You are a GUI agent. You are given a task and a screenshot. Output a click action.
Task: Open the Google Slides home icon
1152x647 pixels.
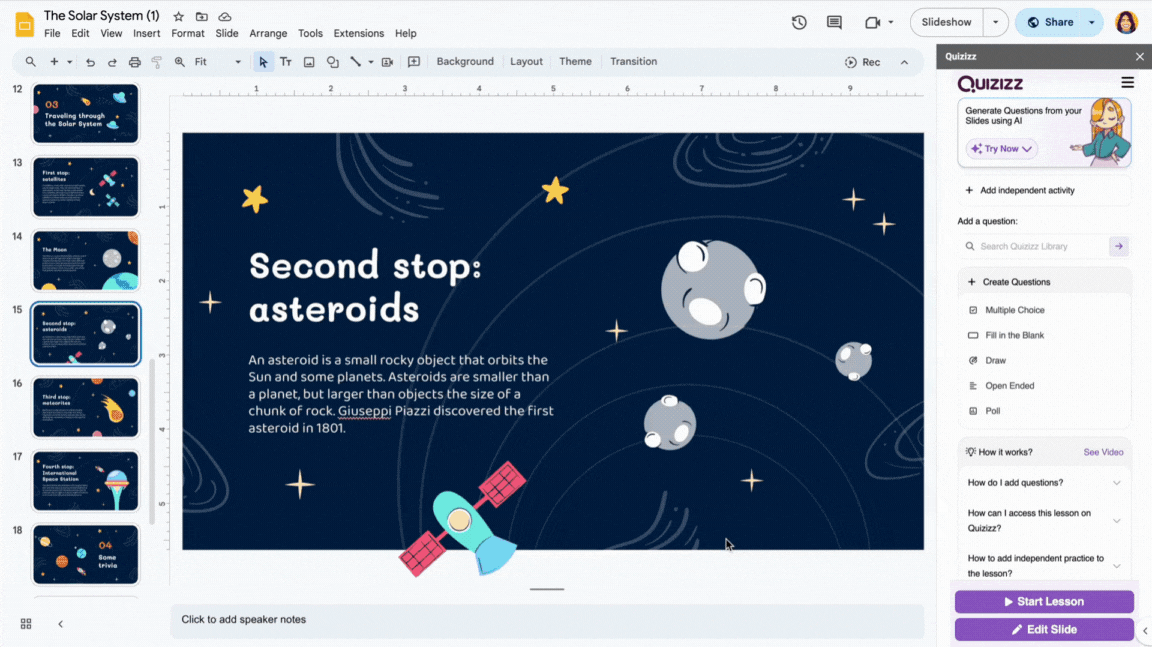coord(24,24)
